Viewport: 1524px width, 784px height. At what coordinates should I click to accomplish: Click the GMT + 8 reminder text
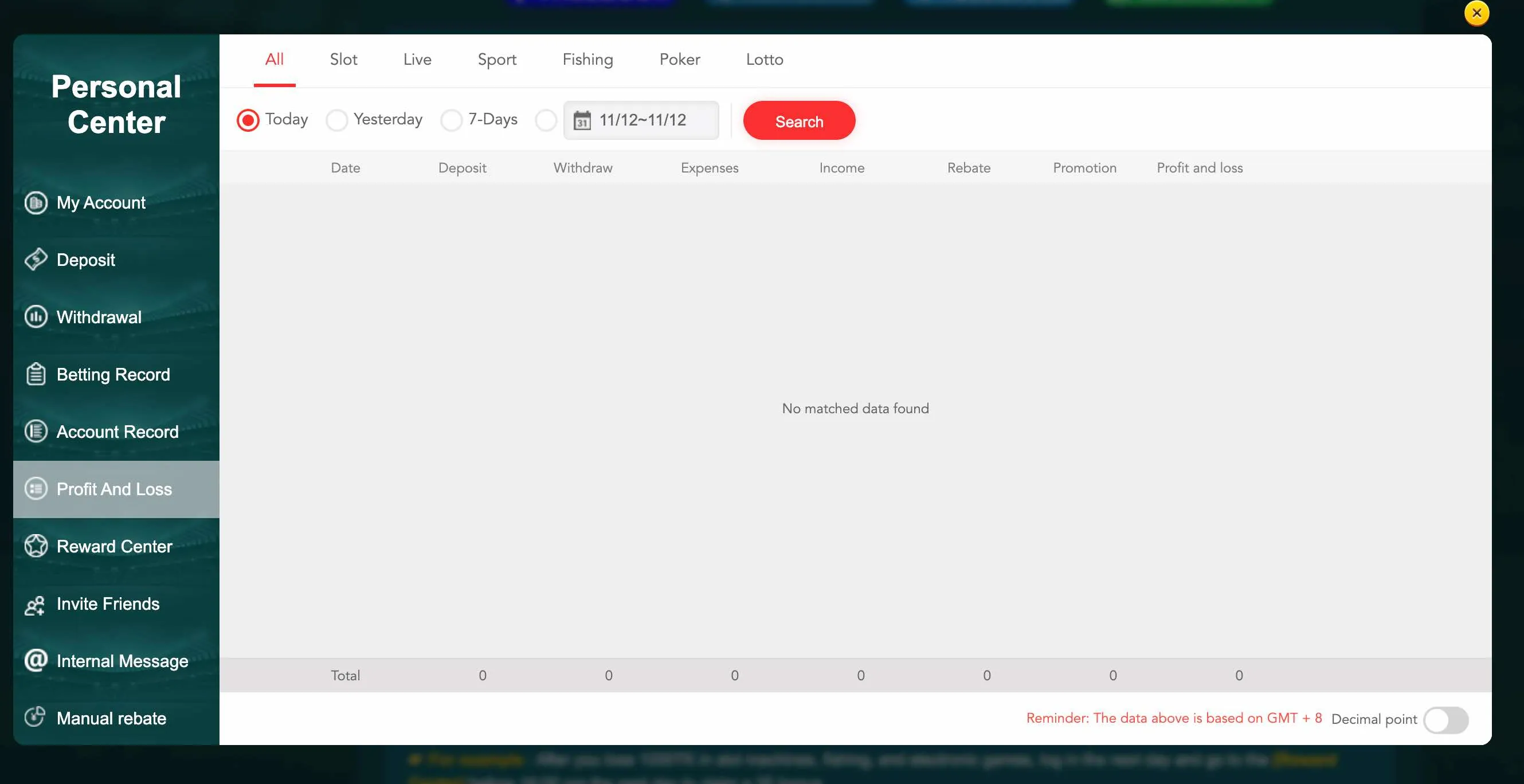(x=1174, y=718)
